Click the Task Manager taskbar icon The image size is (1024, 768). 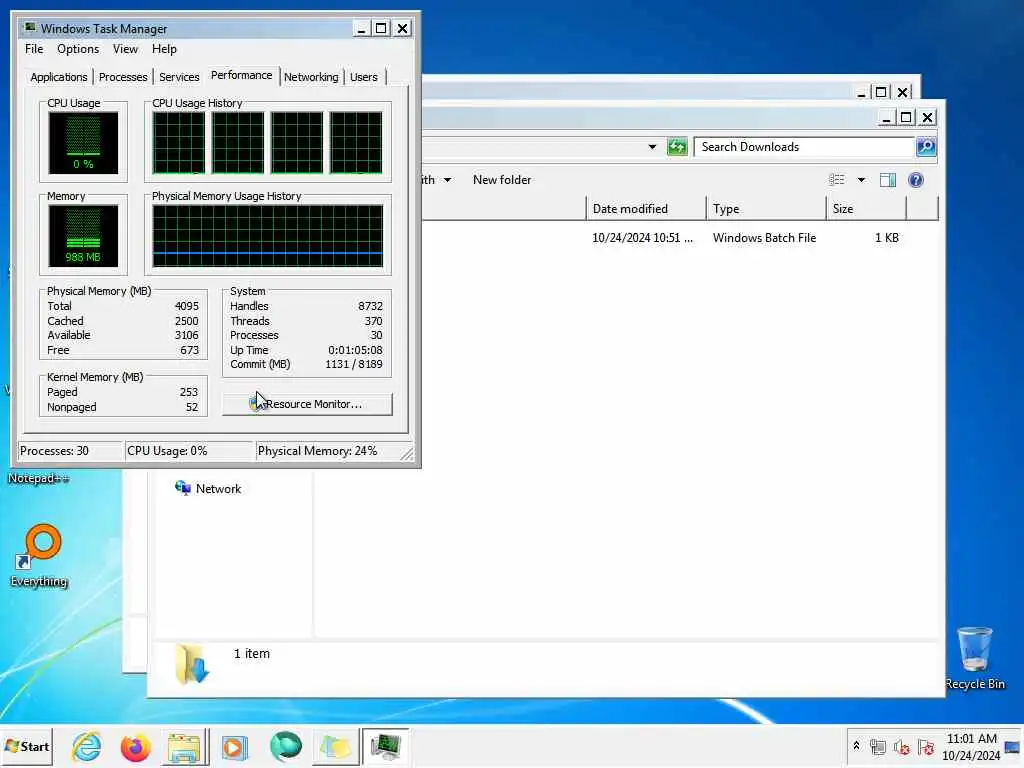(x=385, y=746)
